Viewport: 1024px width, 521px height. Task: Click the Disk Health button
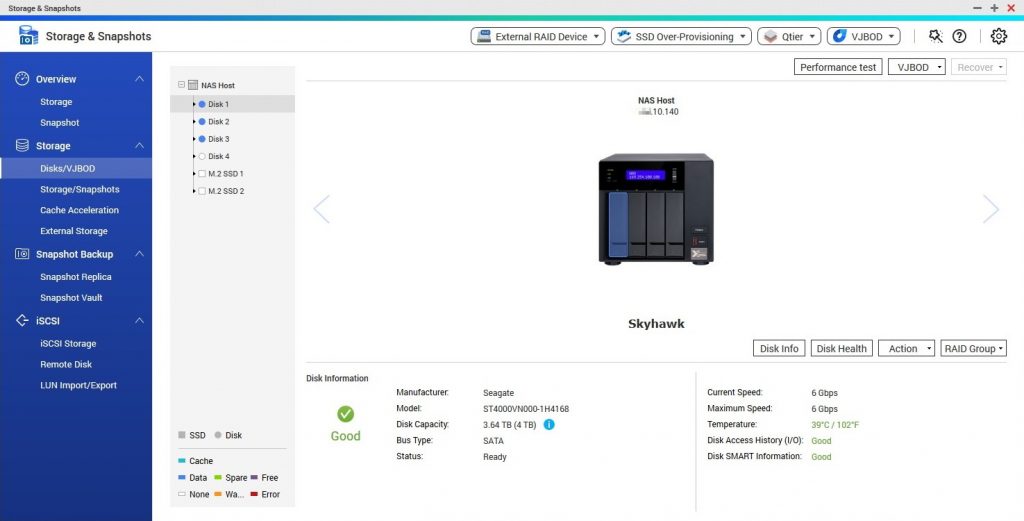point(841,349)
